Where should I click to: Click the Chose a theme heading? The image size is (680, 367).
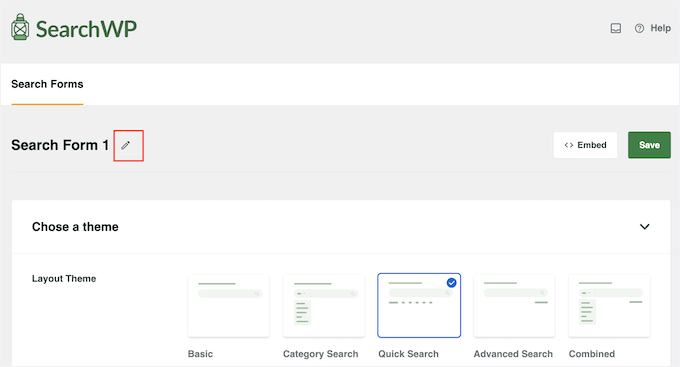[x=75, y=227]
